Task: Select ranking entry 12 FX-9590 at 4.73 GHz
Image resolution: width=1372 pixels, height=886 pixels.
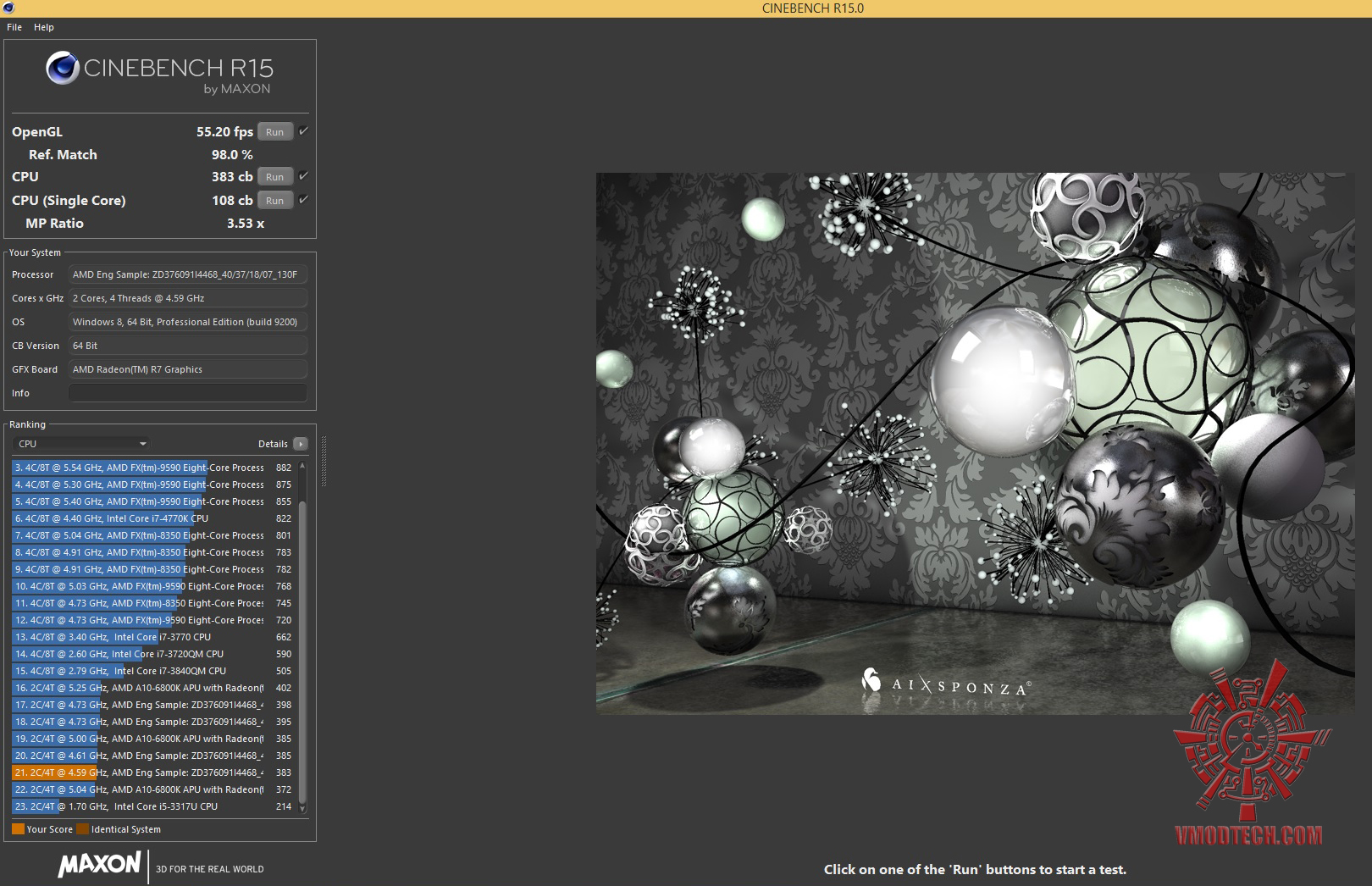Action: [x=152, y=620]
